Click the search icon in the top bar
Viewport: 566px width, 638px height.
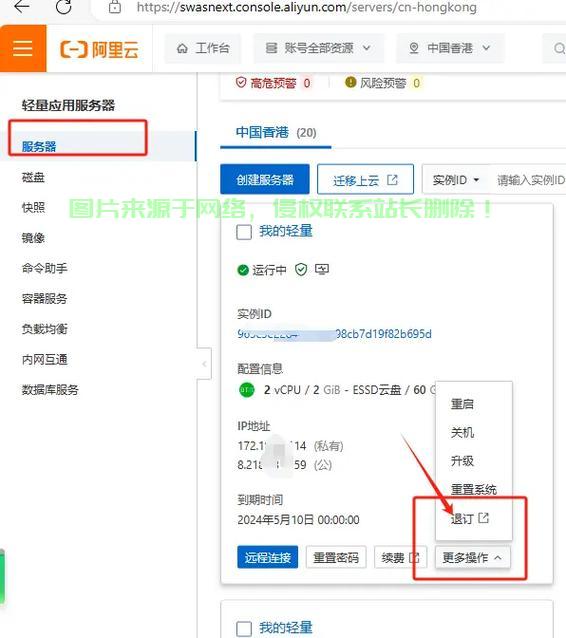click(559, 48)
